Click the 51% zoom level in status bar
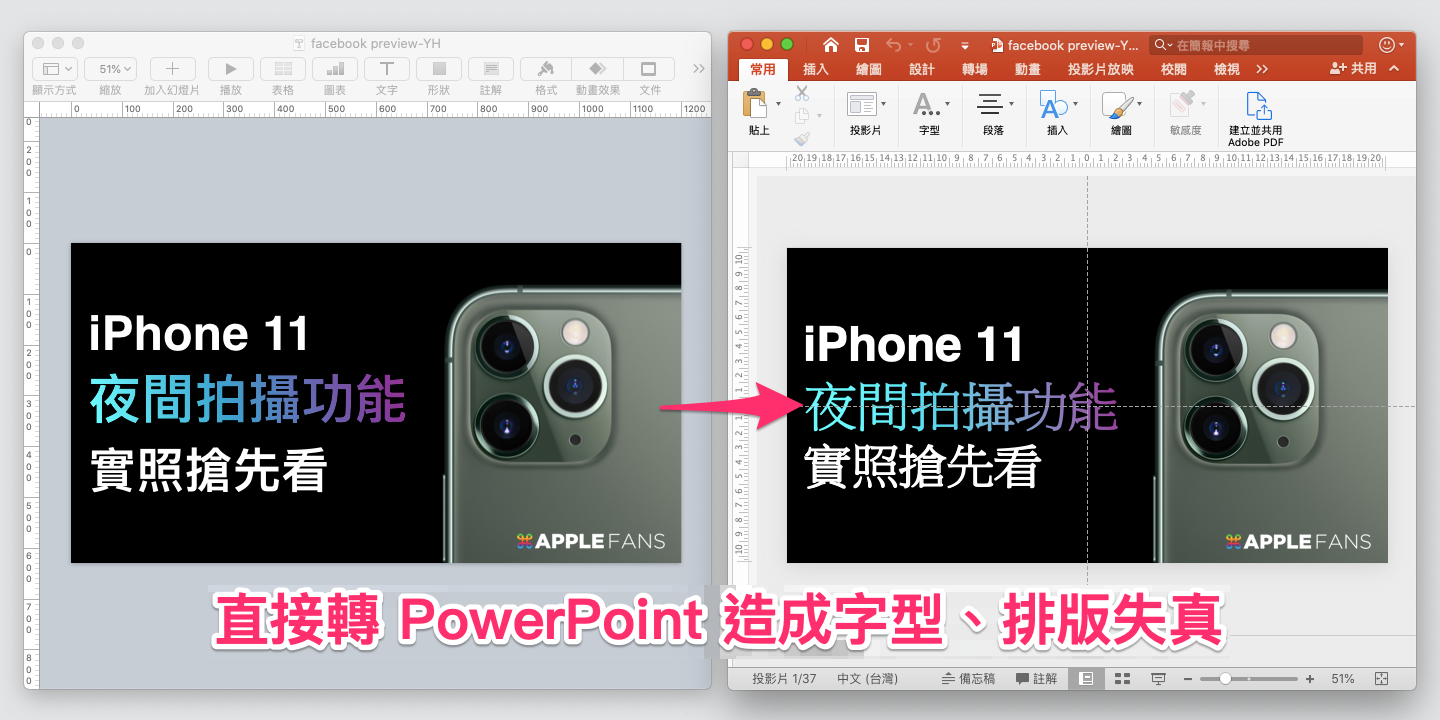This screenshot has height=720, width=1440. click(x=1342, y=678)
